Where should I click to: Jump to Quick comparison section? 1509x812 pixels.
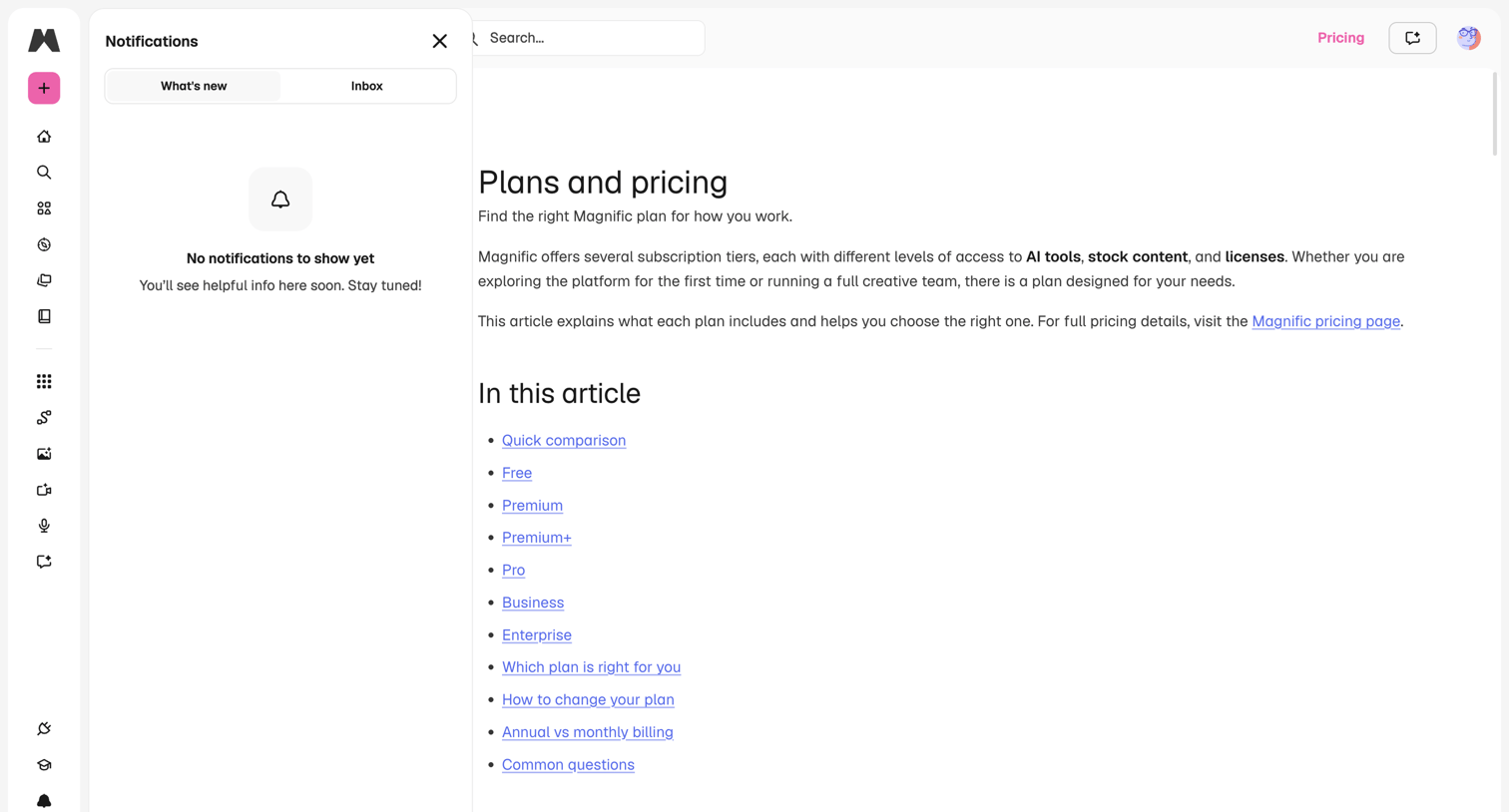coord(564,440)
